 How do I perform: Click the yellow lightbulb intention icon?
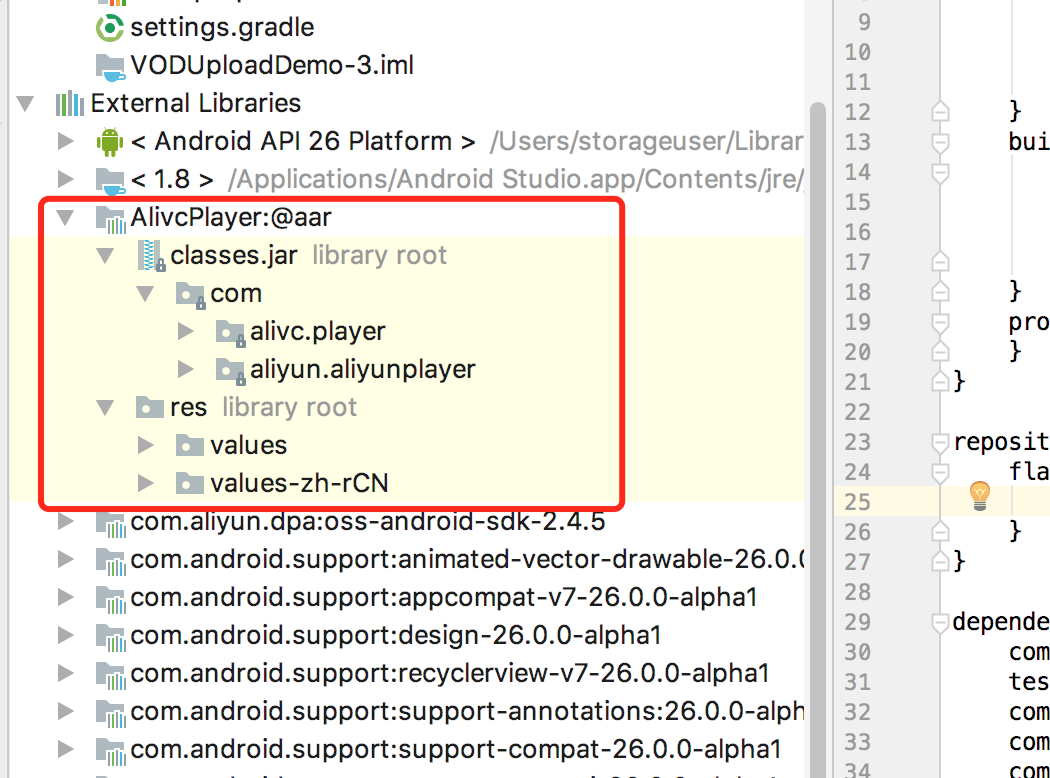[x=980, y=496]
